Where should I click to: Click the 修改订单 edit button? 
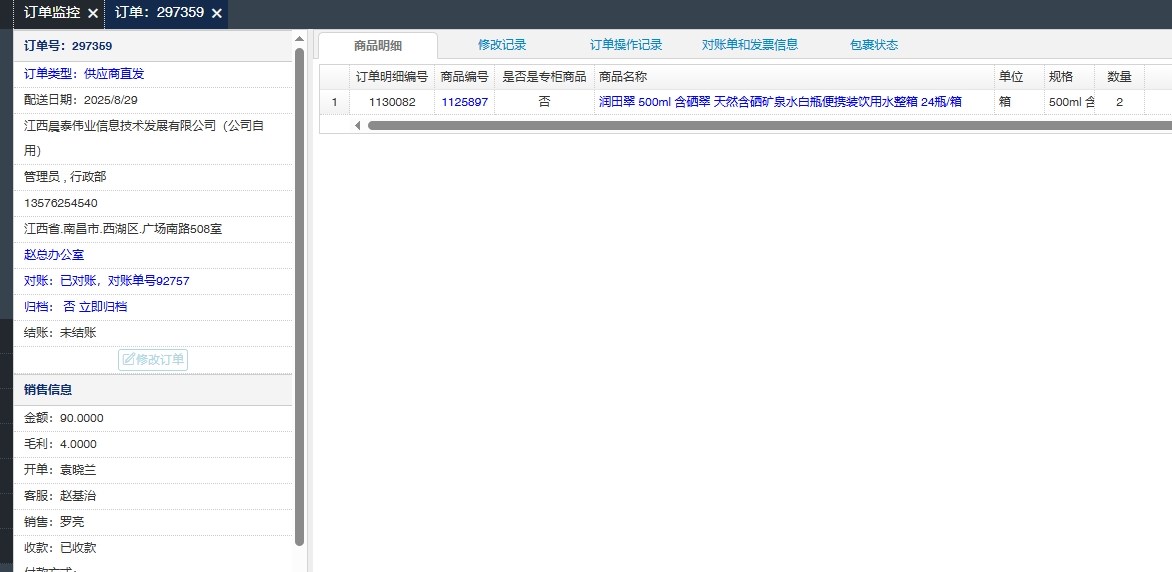tap(153, 360)
